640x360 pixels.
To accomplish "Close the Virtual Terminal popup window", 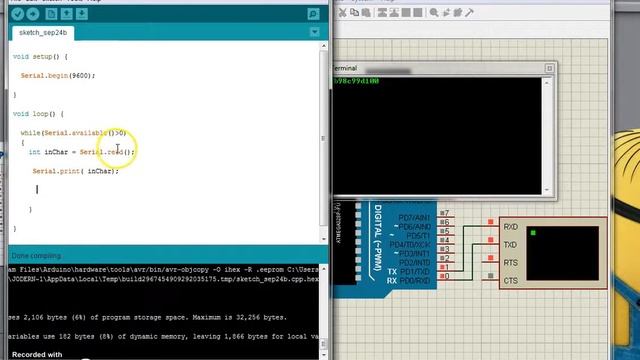I will [x=549, y=68].
